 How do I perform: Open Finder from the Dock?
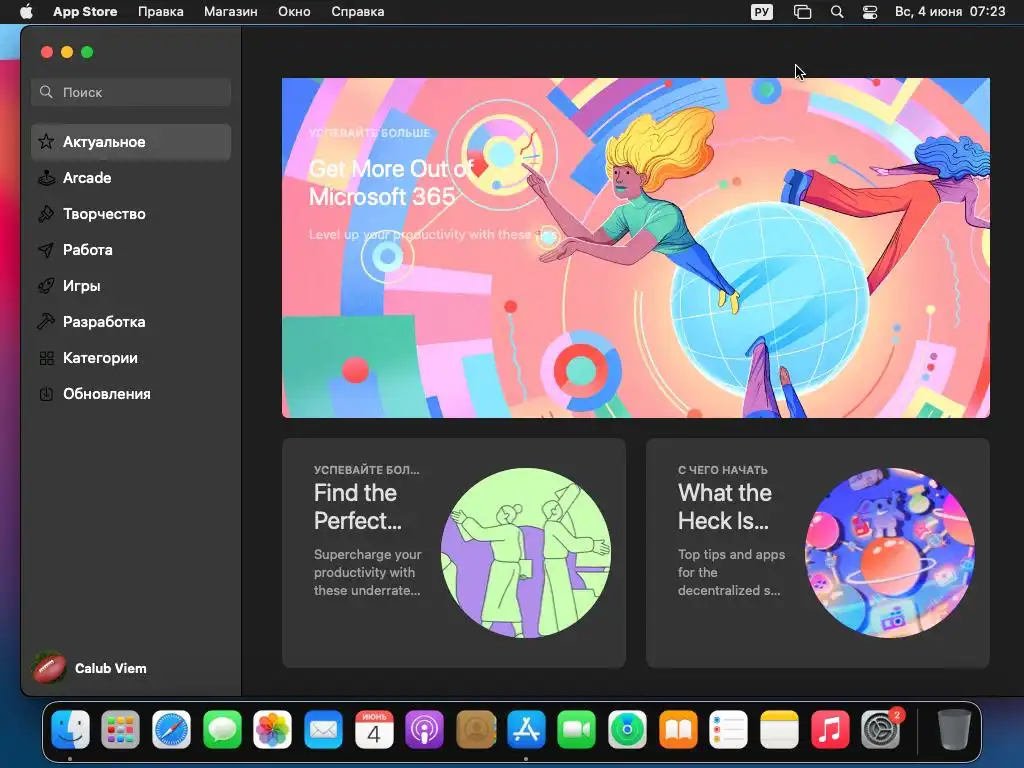click(70, 729)
